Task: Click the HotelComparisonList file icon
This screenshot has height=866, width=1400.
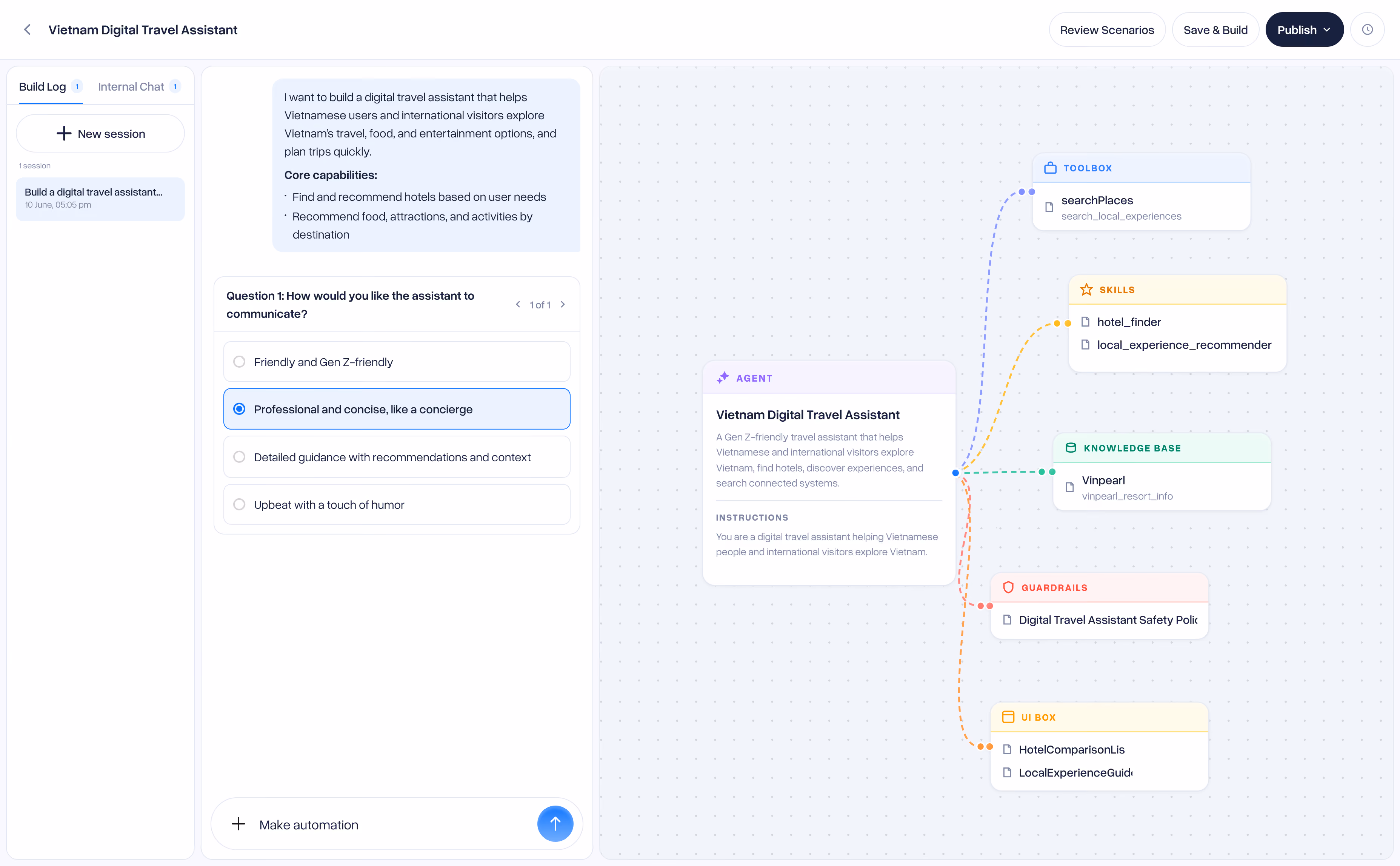Action: [x=1007, y=749]
